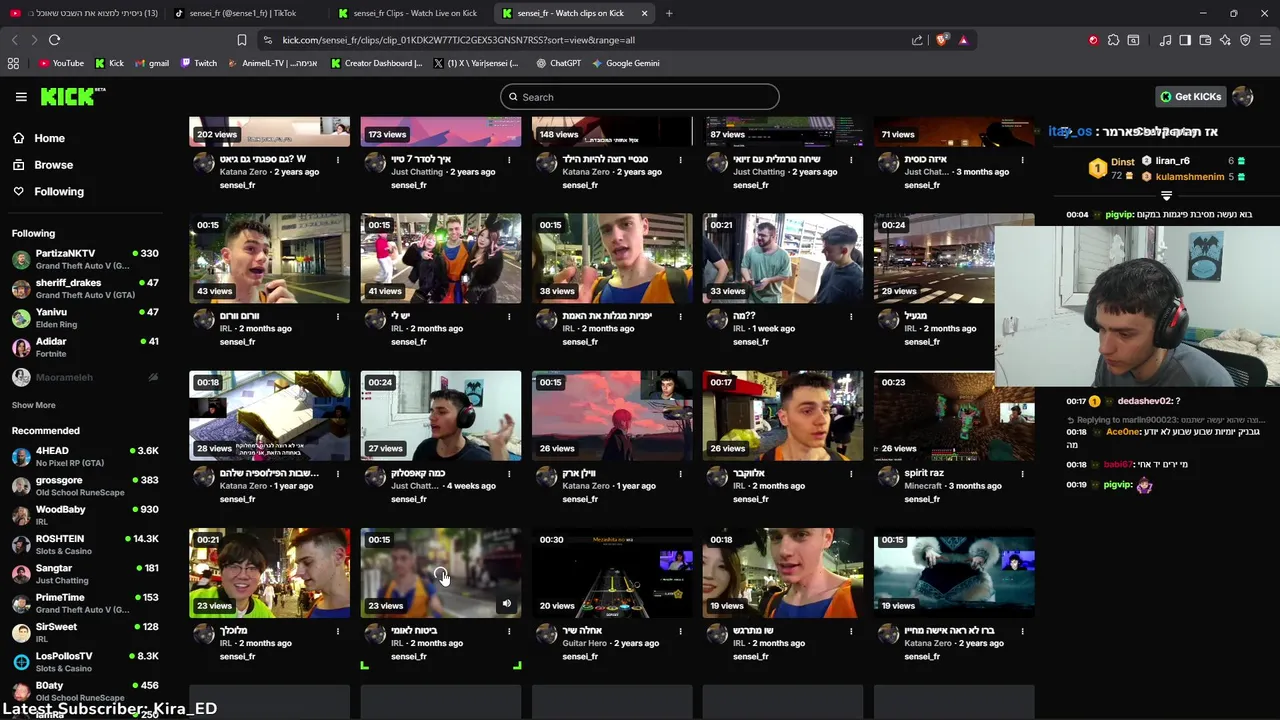Image resolution: width=1280 pixels, height=720 pixels.
Task: Open options for the IRL 1 week ago clip
Action: click(x=851, y=317)
